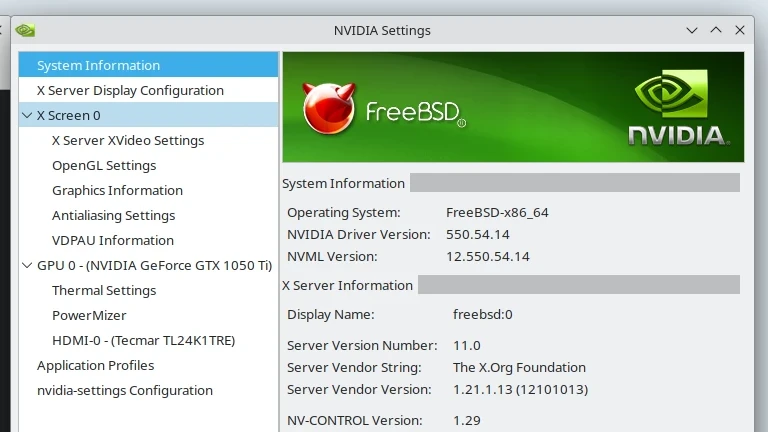Open X Server XVideo Settings

point(128,140)
